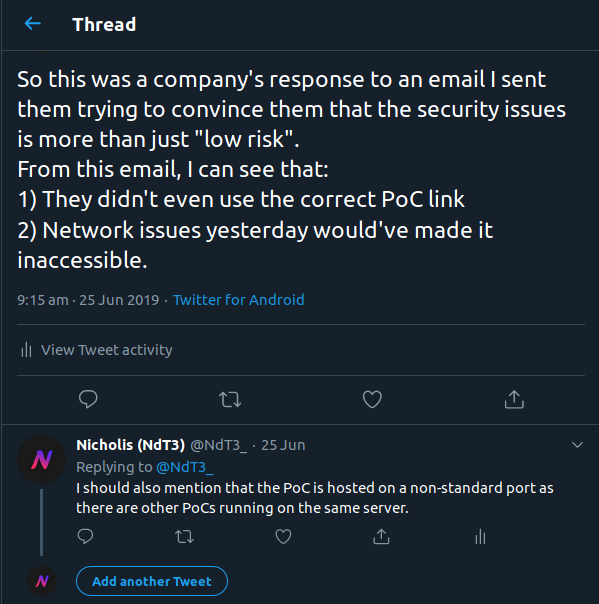
Task: Share the reply tweet
Action: (381, 536)
